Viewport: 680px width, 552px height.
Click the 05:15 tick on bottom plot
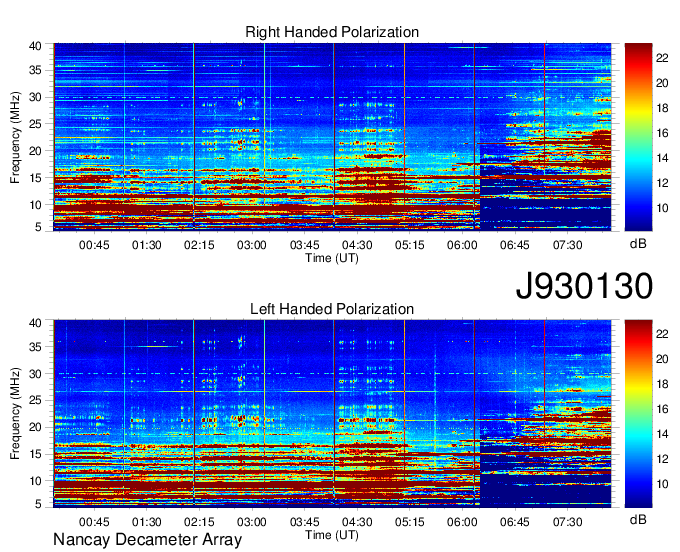(x=410, y=522)
